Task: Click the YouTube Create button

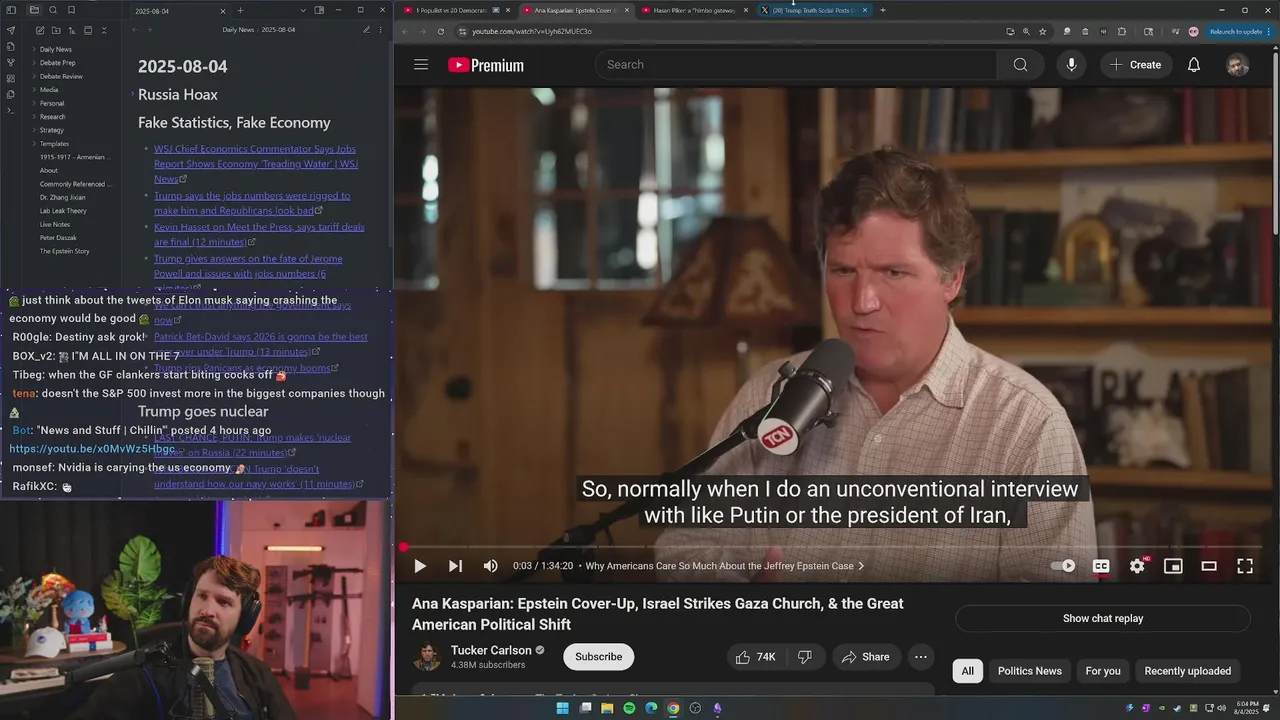Action: (x=1135, y=65)
